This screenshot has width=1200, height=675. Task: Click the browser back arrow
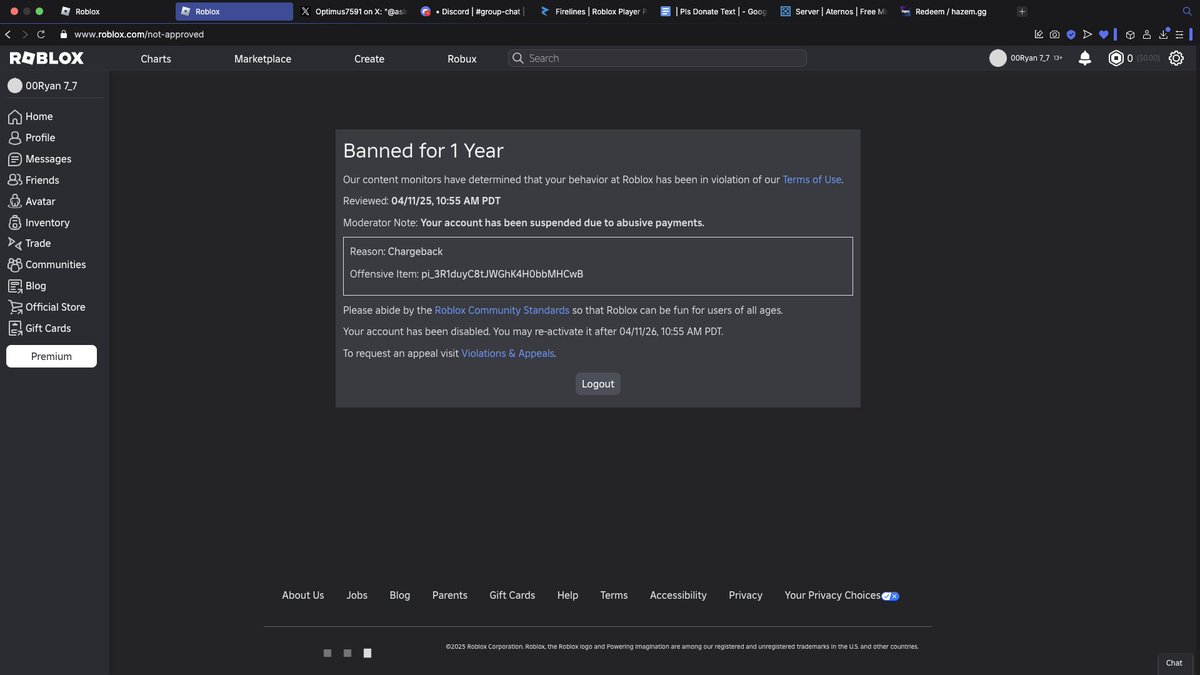tap(8, 34)
